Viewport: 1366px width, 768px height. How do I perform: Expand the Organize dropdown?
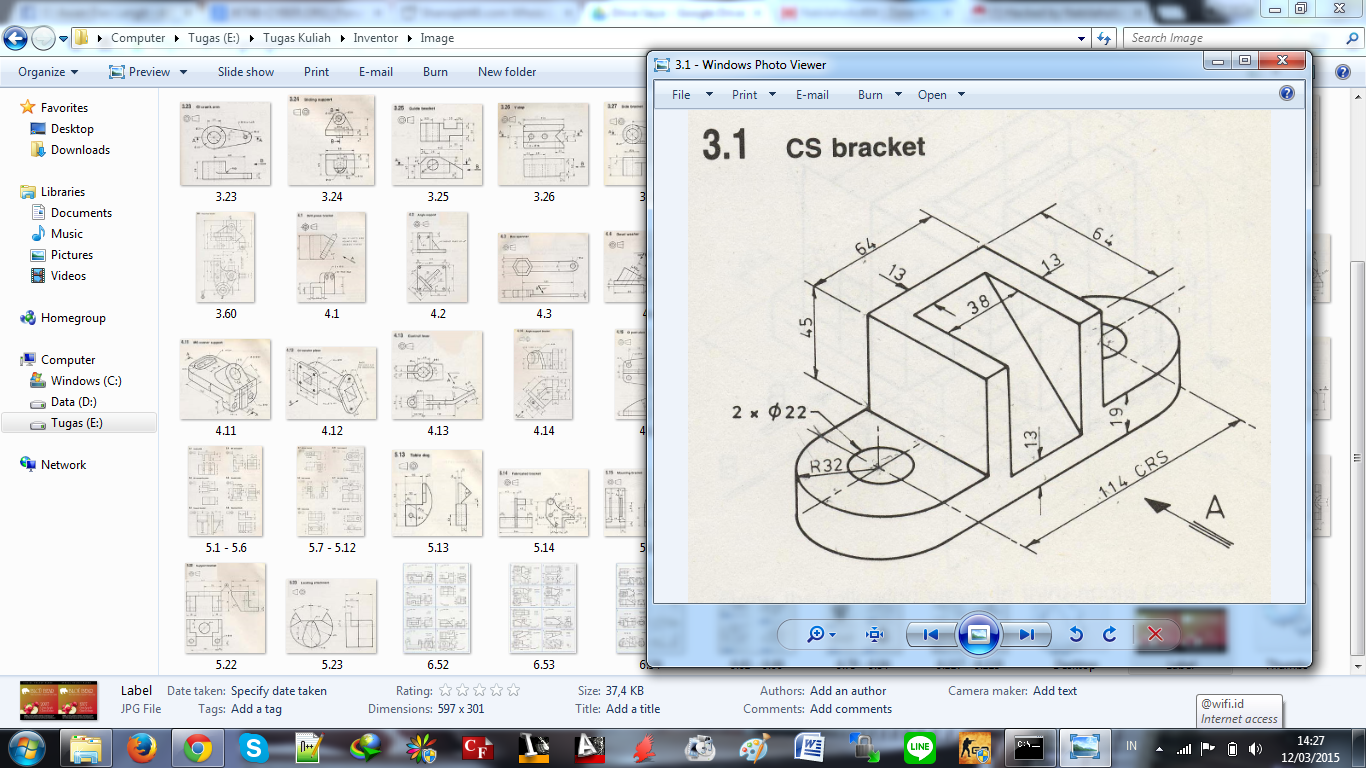pos(48,72)
